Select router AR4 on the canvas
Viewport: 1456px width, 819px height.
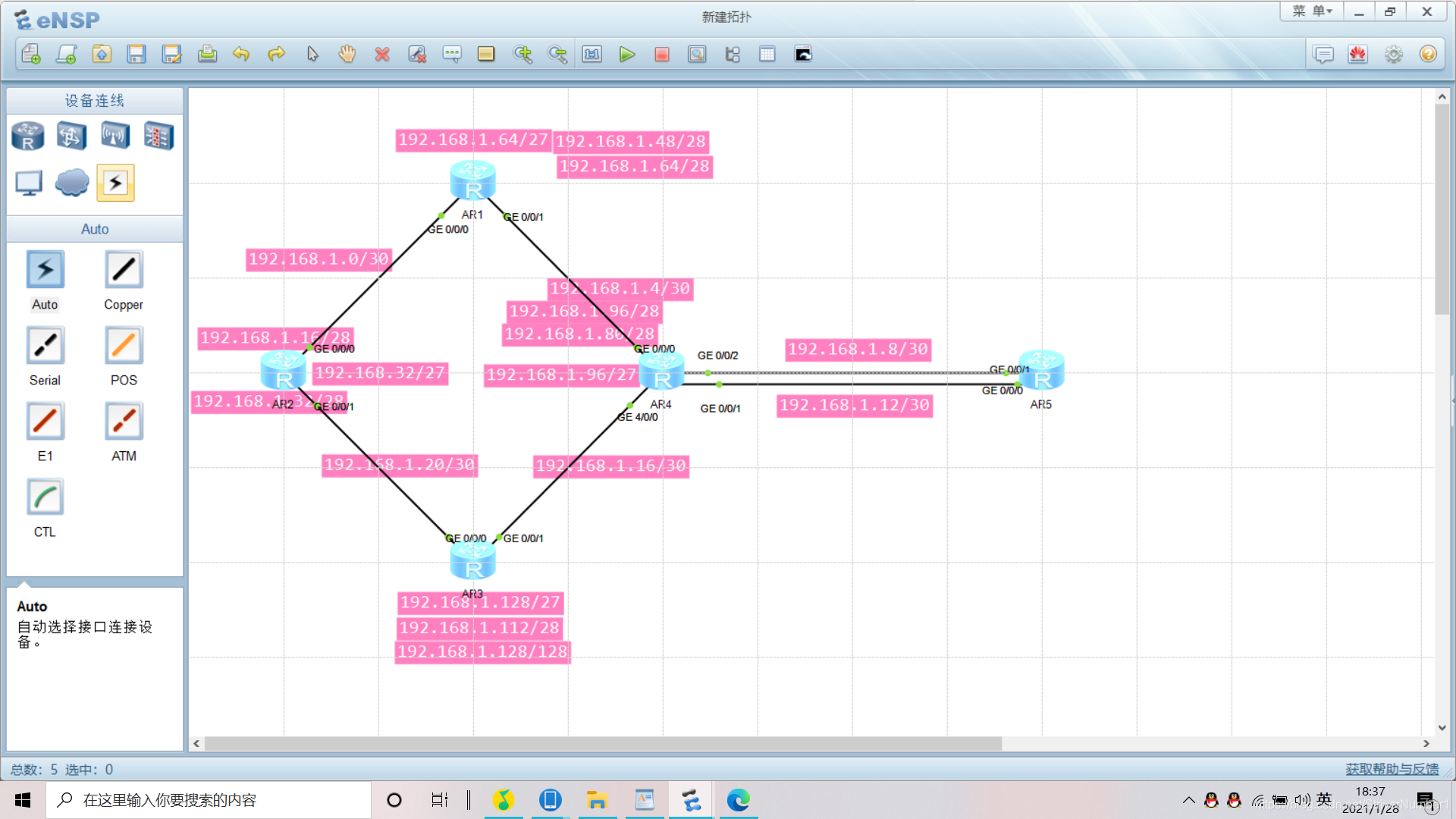[x=662, y=370]
